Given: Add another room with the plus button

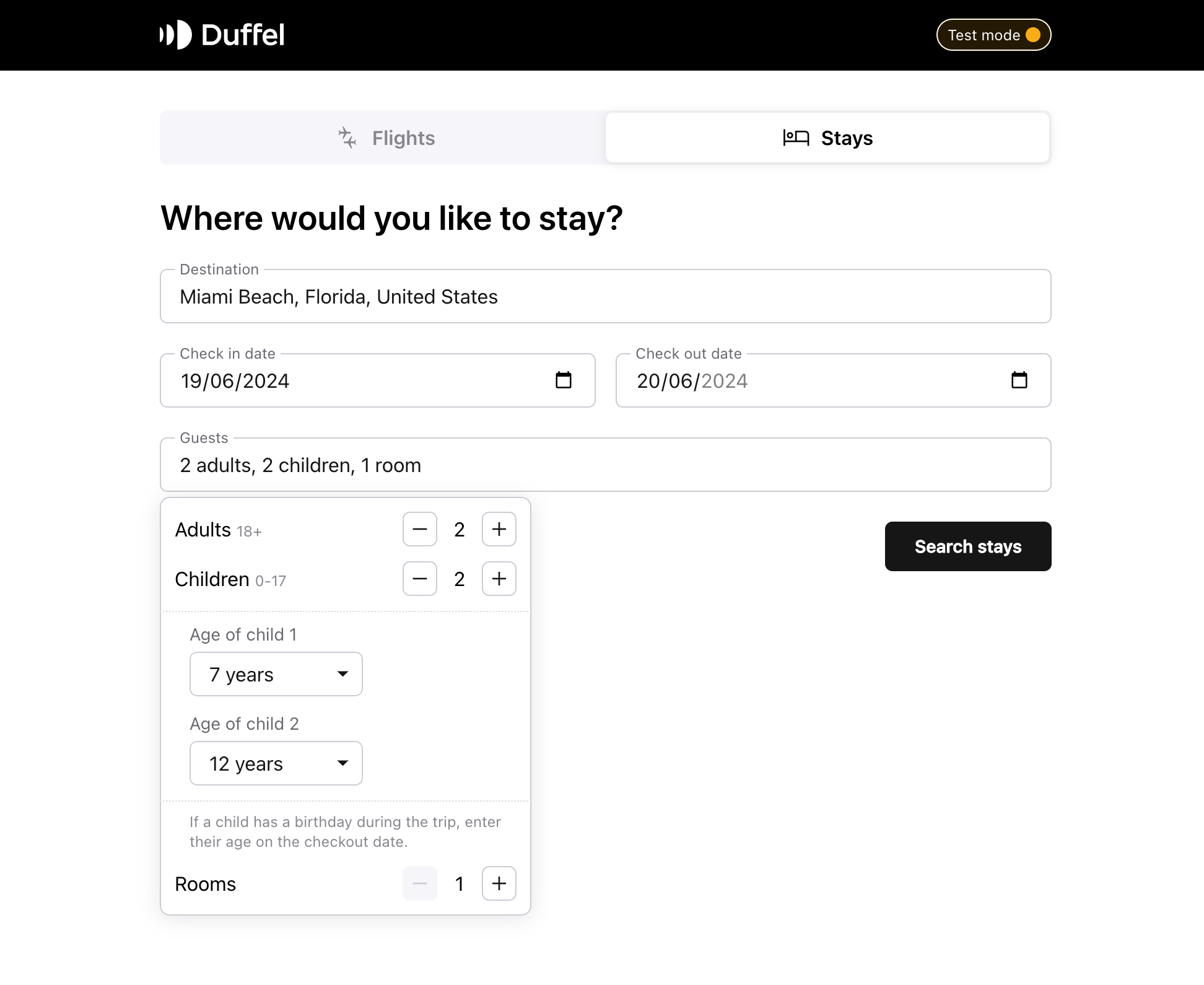Looking at the screenshot, I should point(499,883).
